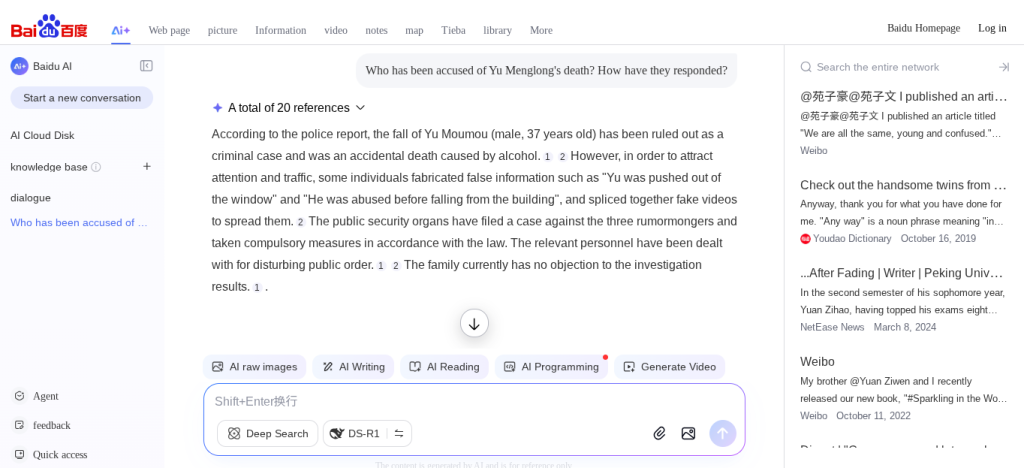Click the knowledge base info icon
Screen dimensions: 1024x468
[96, 167]
